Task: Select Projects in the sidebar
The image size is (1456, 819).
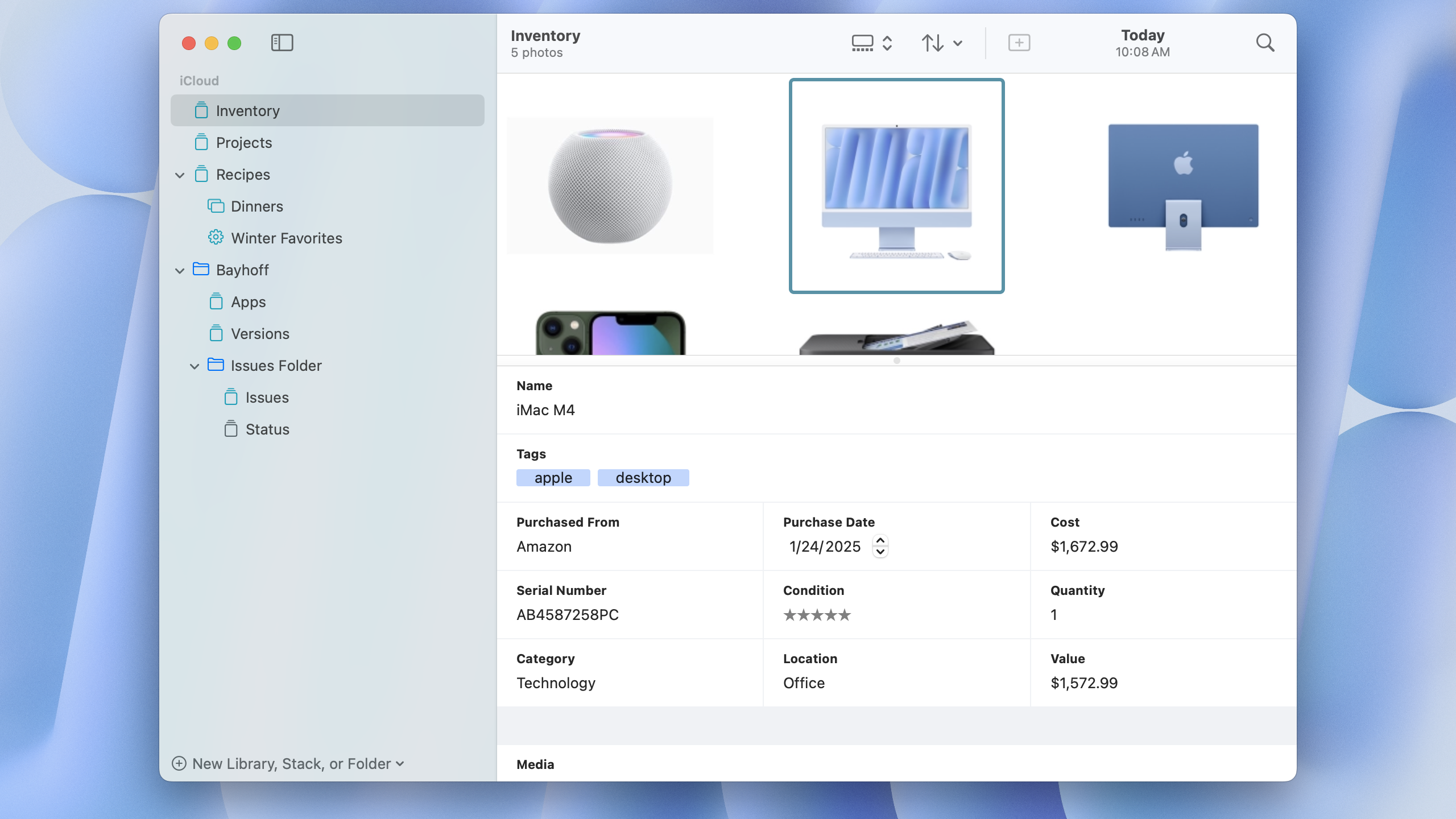Action: pos(328,142)
